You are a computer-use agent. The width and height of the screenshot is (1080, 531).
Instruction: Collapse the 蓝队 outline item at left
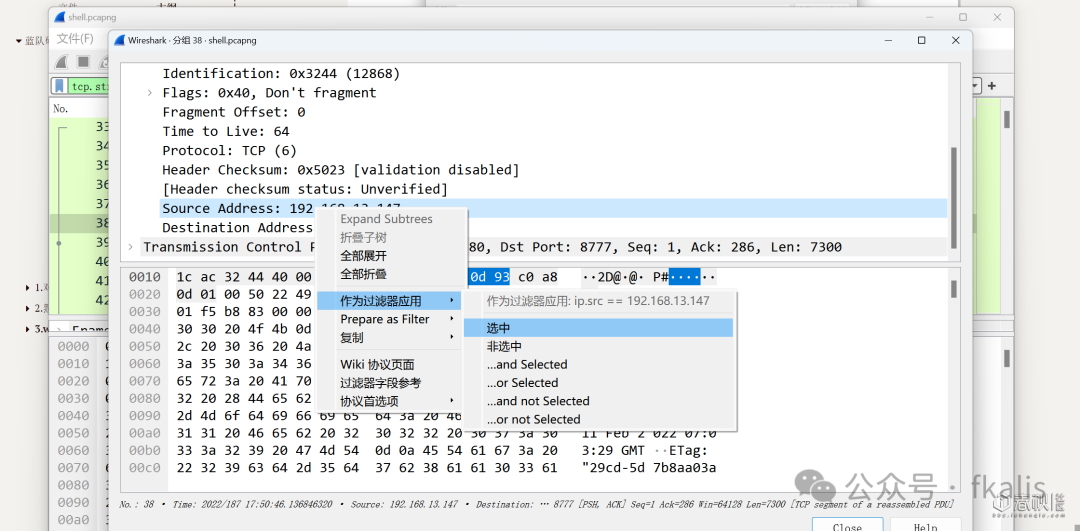(19, 41)
